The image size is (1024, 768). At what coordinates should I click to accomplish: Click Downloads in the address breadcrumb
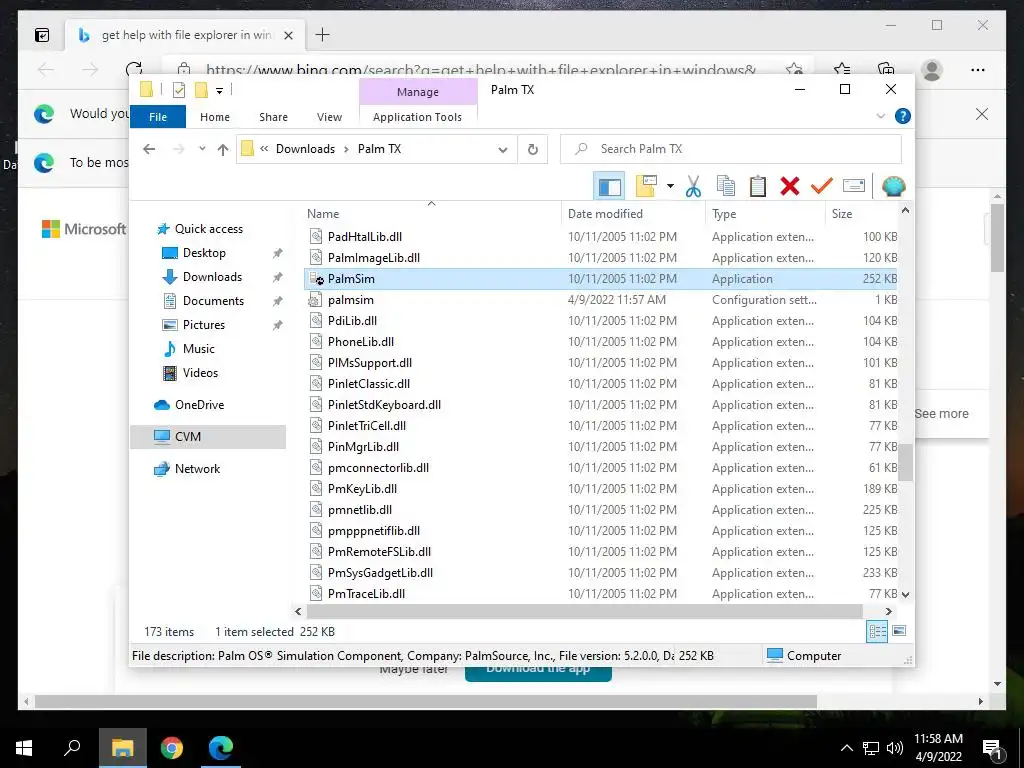[x=305, y=149]
